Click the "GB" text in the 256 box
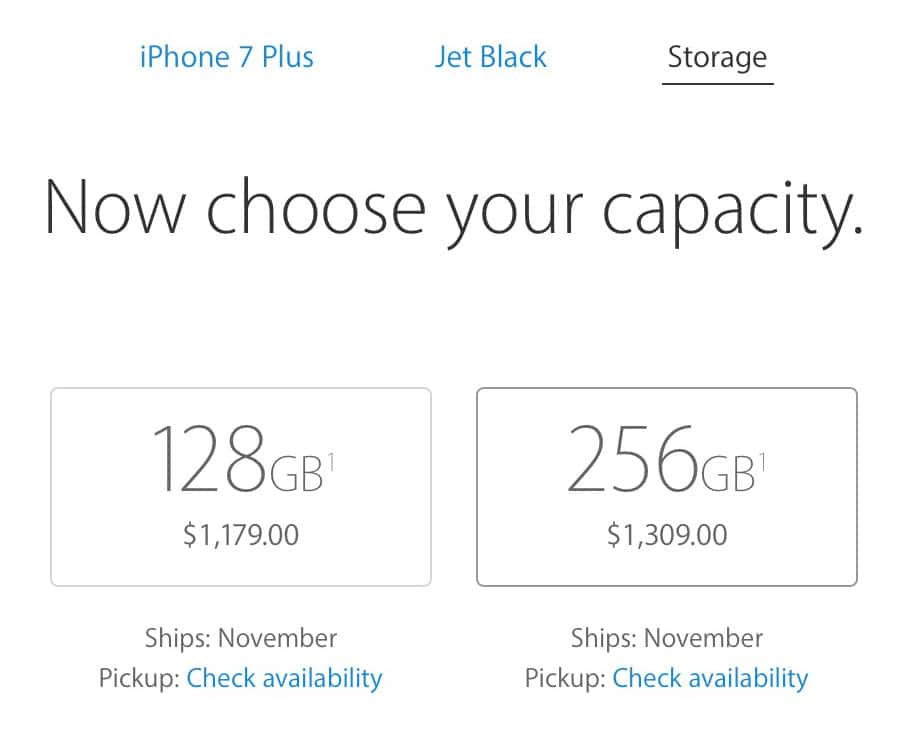Viewport: 914px width, 731px height. pyautogui.click(x=727, y=474)
